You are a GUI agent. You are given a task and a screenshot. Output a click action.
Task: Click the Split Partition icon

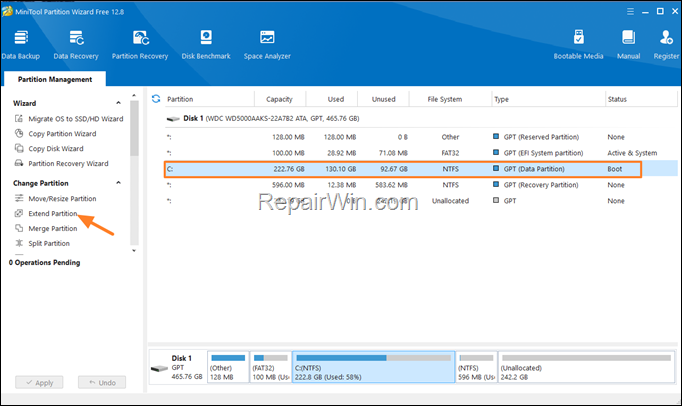point(19,243)
